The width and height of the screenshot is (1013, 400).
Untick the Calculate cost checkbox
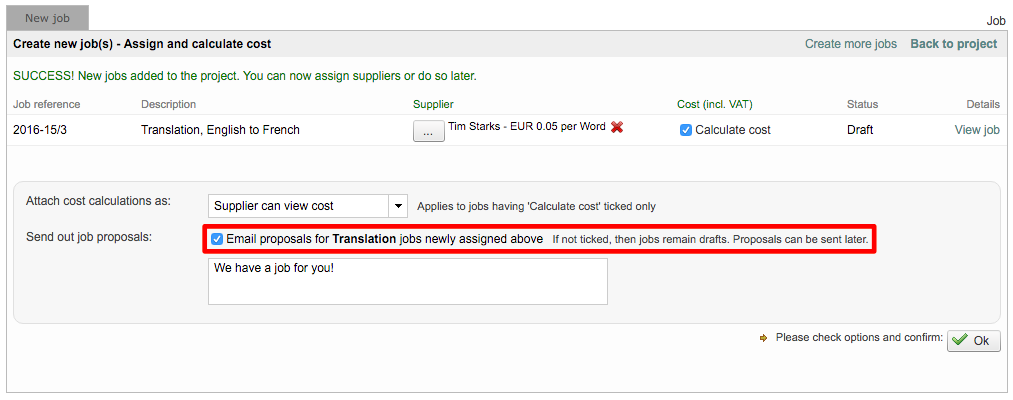coord(686,130)
